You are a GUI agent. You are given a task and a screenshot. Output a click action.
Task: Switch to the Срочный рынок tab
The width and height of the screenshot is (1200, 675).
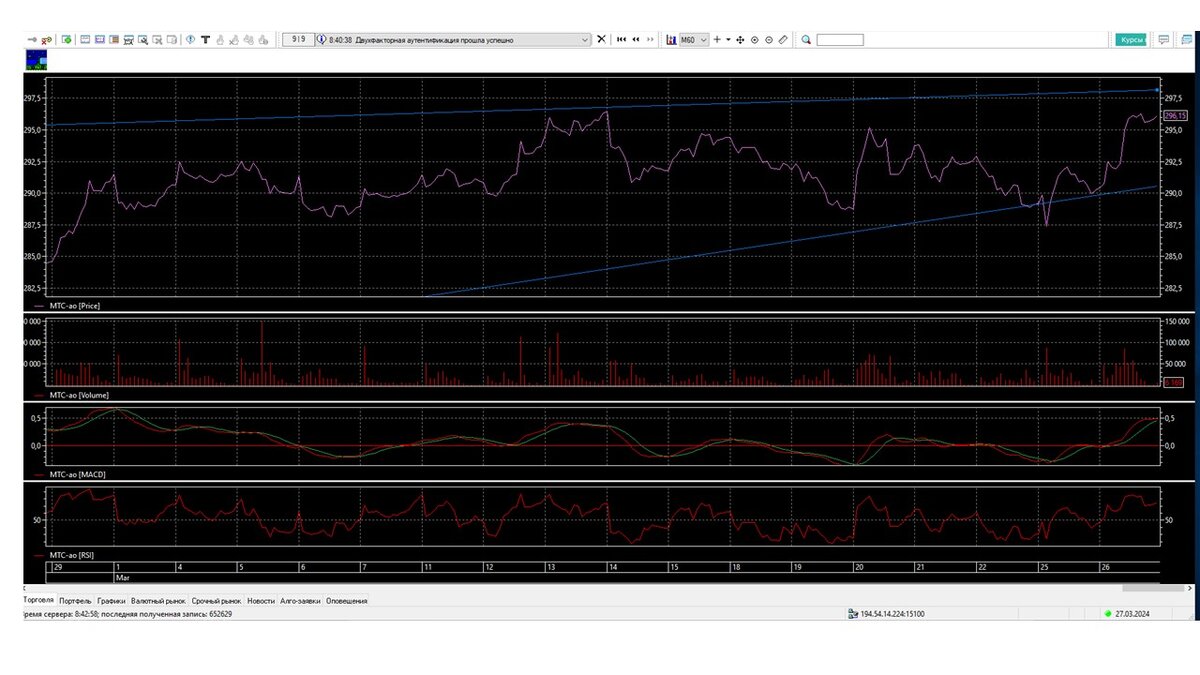(x=217, y=601)
